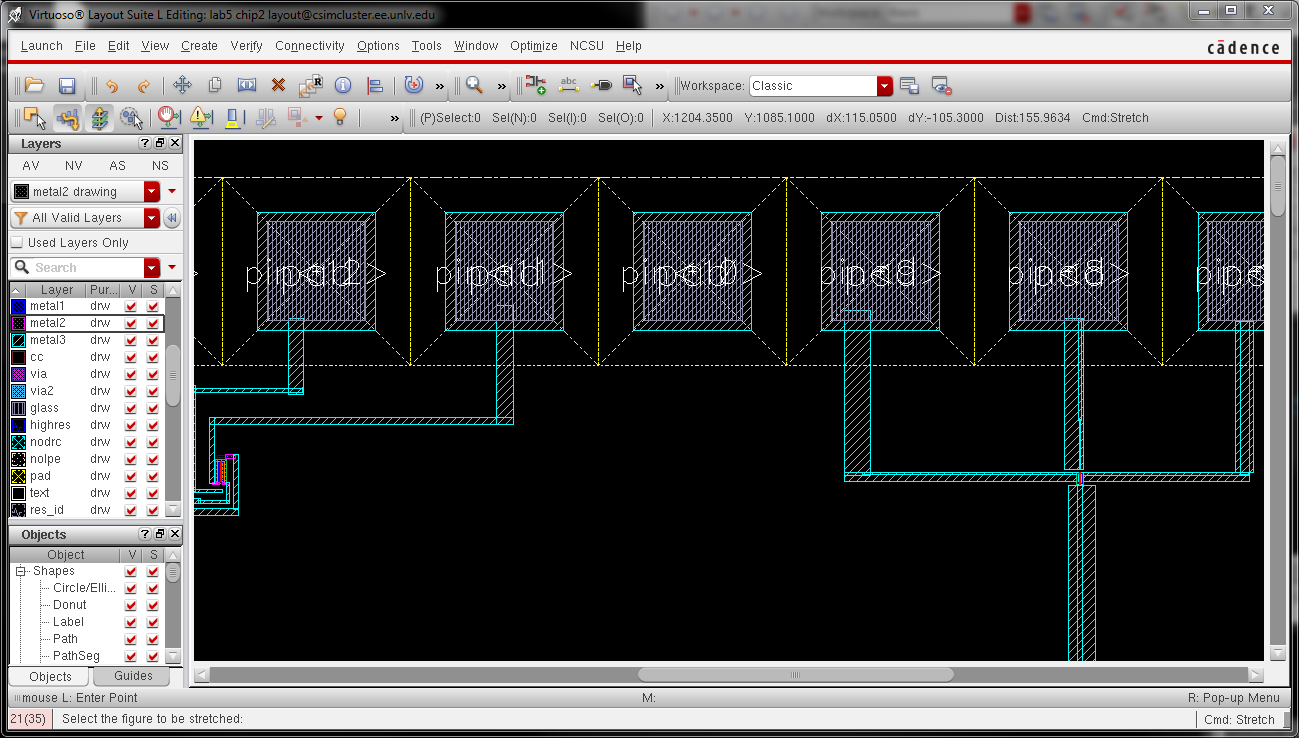Click the NS none-selectable button
Image resolution: width=1299 pixels, height=738 pixels.
[x=160, y=166]
